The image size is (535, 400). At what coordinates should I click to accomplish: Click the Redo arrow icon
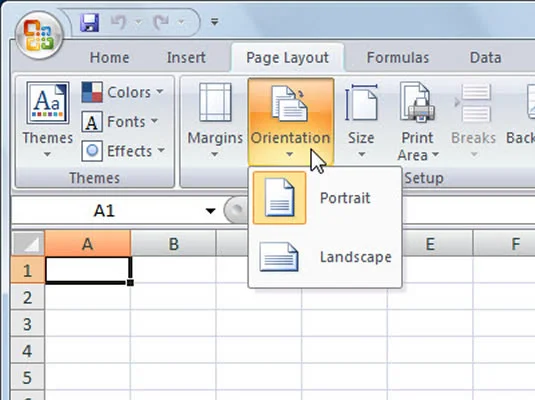coord(161,23)
